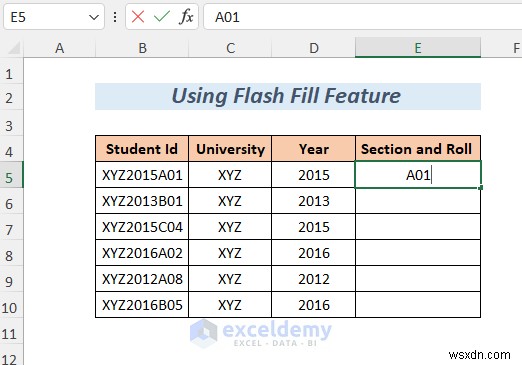Select empty Section and Roll cell in row 7
522x365 pixels.
(x=418, y=227)
